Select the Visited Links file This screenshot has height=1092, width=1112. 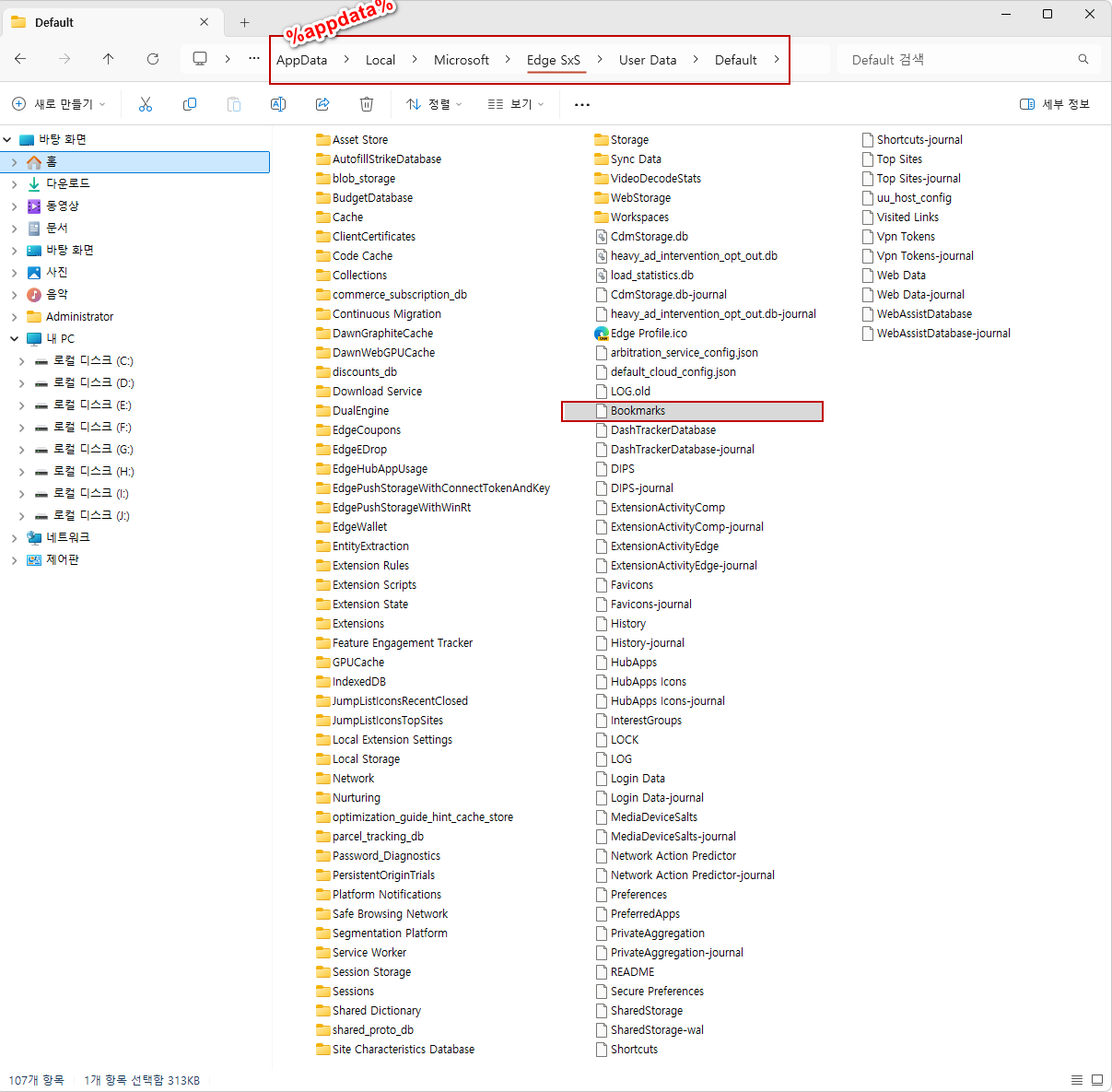tap(900, 217)
